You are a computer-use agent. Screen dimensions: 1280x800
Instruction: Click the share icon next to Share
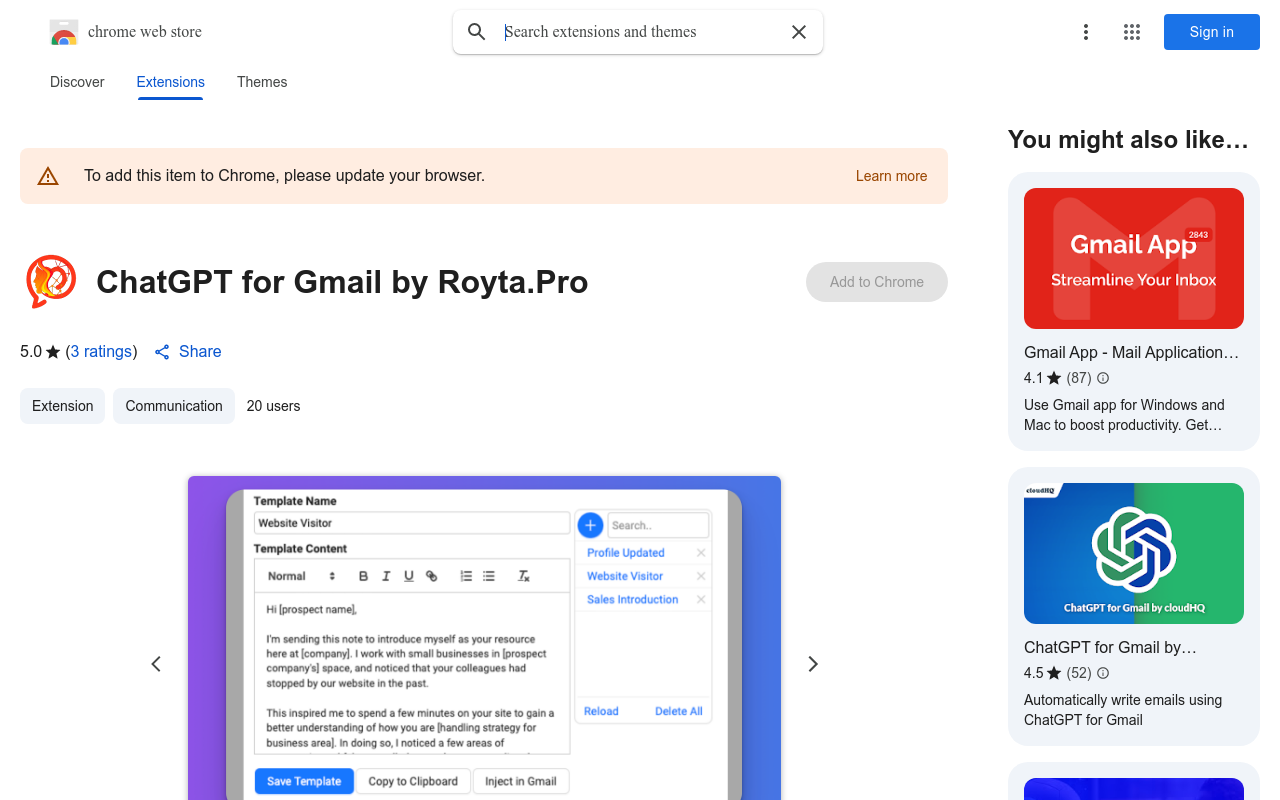pos(162,352)
